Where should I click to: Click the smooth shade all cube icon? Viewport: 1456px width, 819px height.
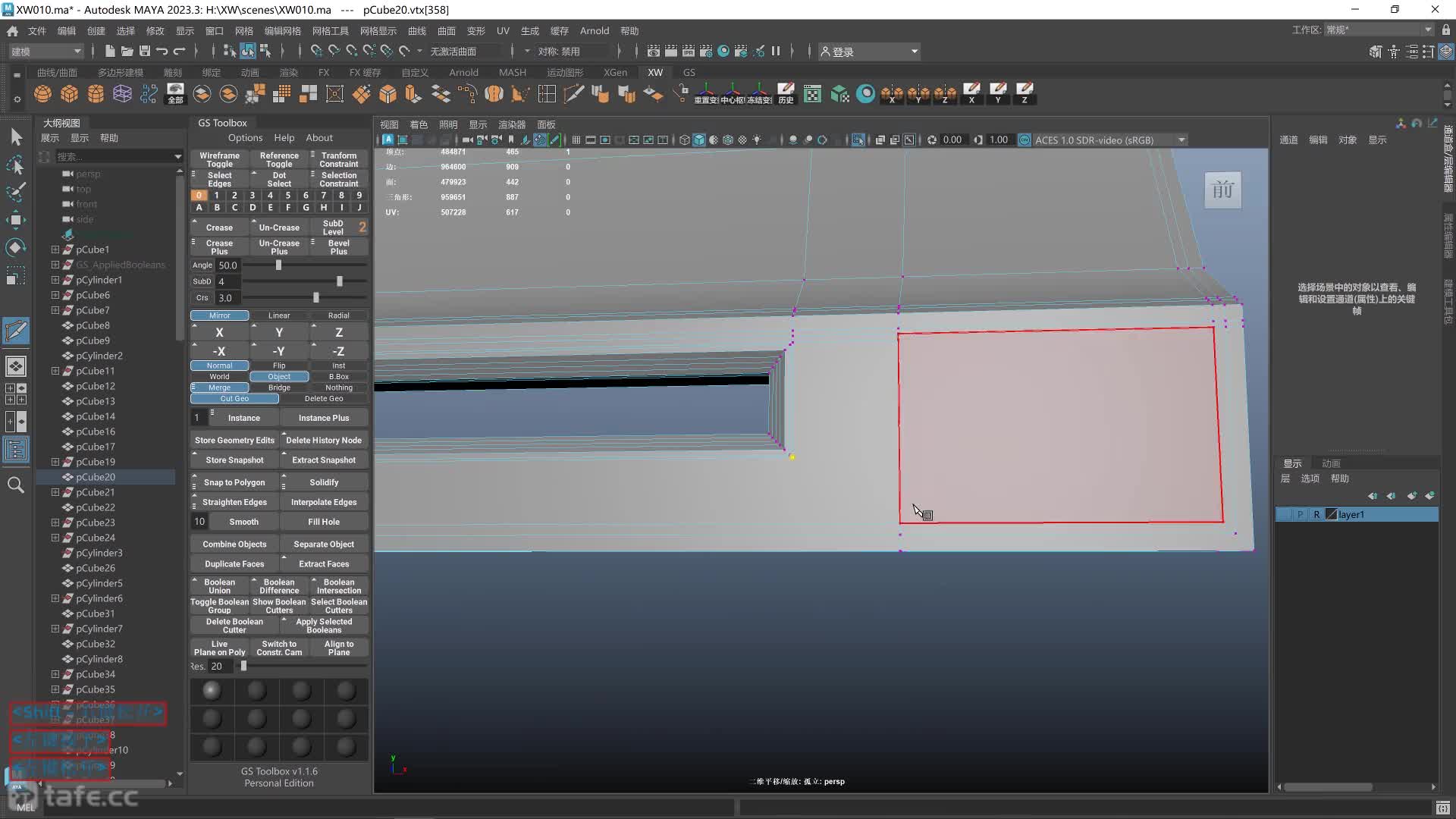(x=699, y=140)
